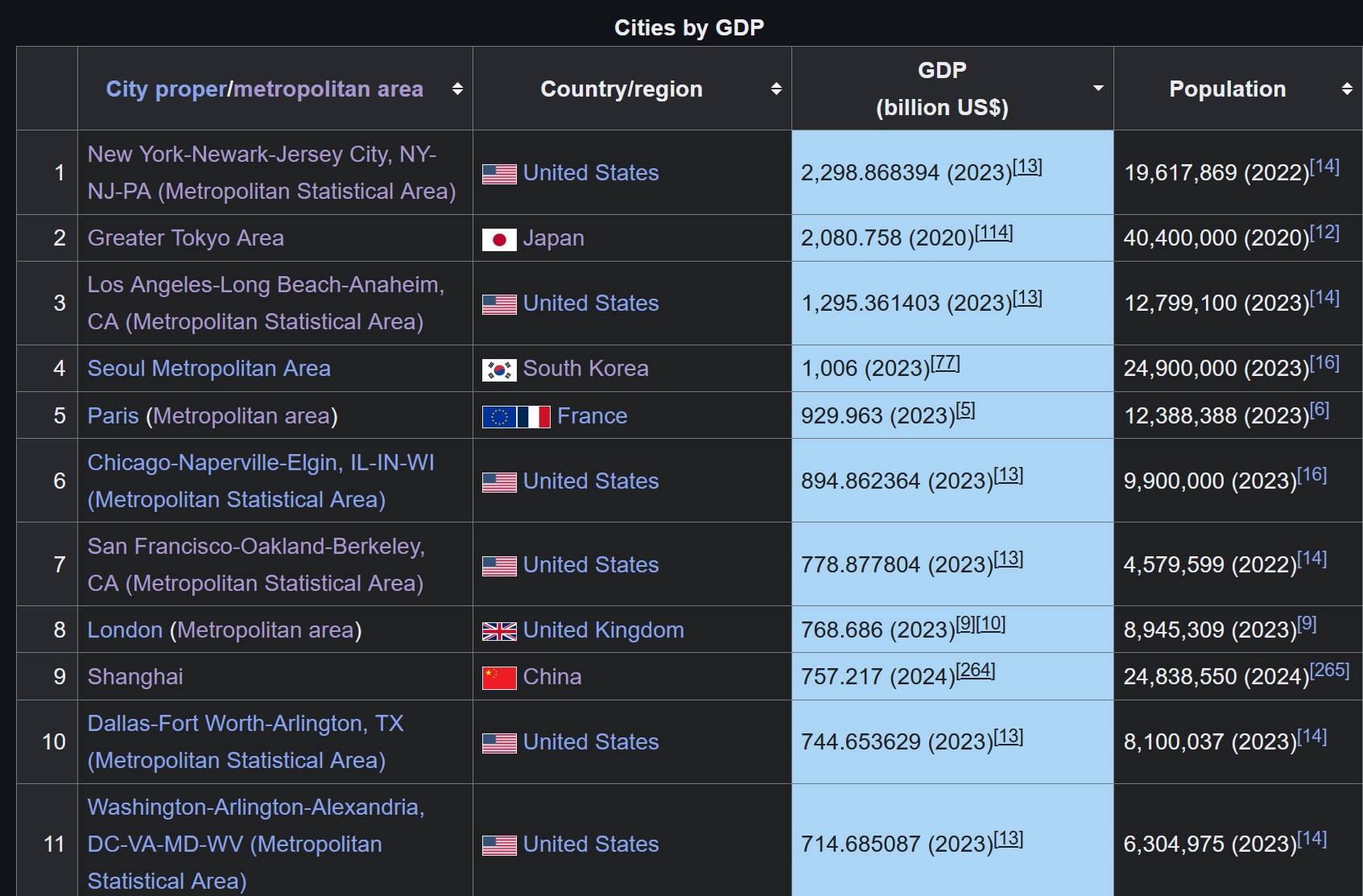Open citation [264] beside Shanghai GDP
Image resolution: width=1363 pixels, height=896 pixels.
click(976, 670)
